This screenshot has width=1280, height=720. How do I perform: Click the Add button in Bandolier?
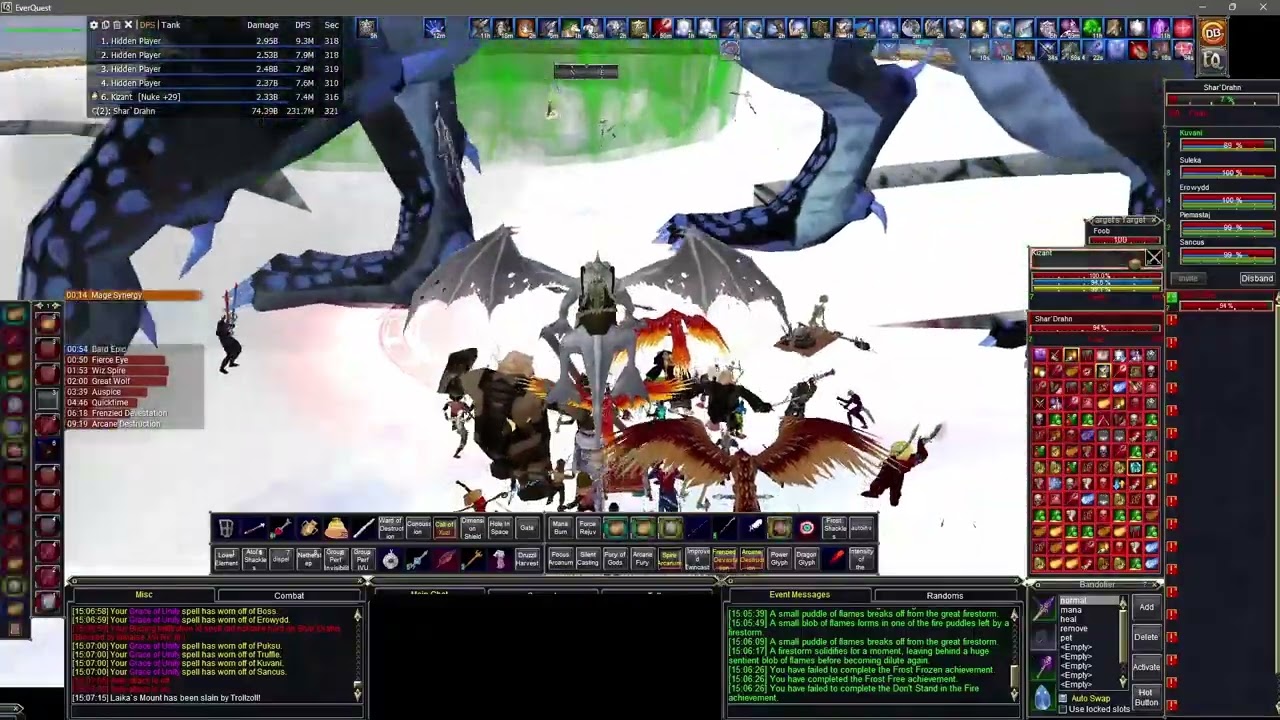(x=1147, y=607)
